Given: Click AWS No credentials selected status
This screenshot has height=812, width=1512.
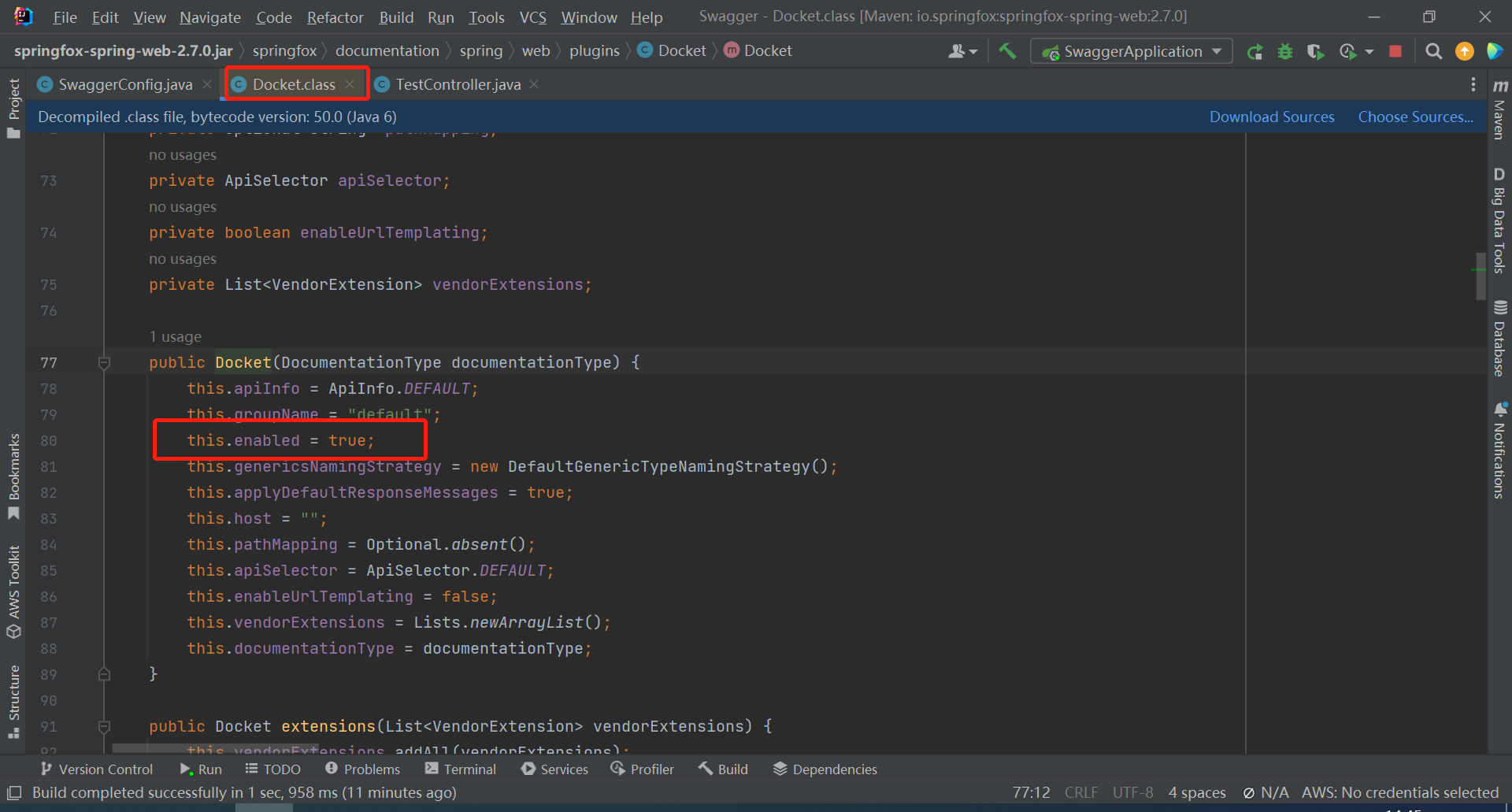Looking at the screenshot, I should click(x=1399, y=792).
